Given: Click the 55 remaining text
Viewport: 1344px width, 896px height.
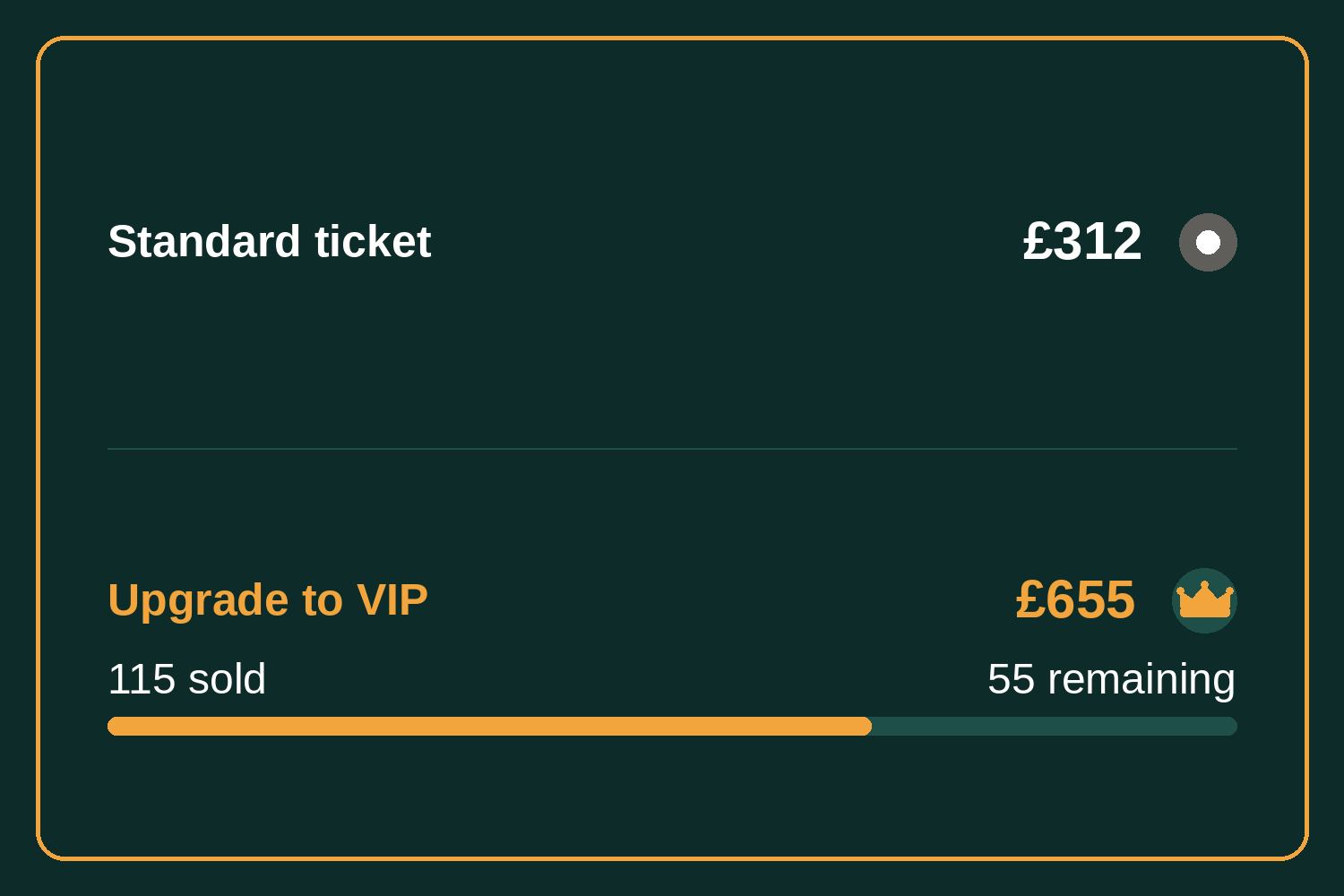Looking at the screenshot, I should [x=1111, y=678].
